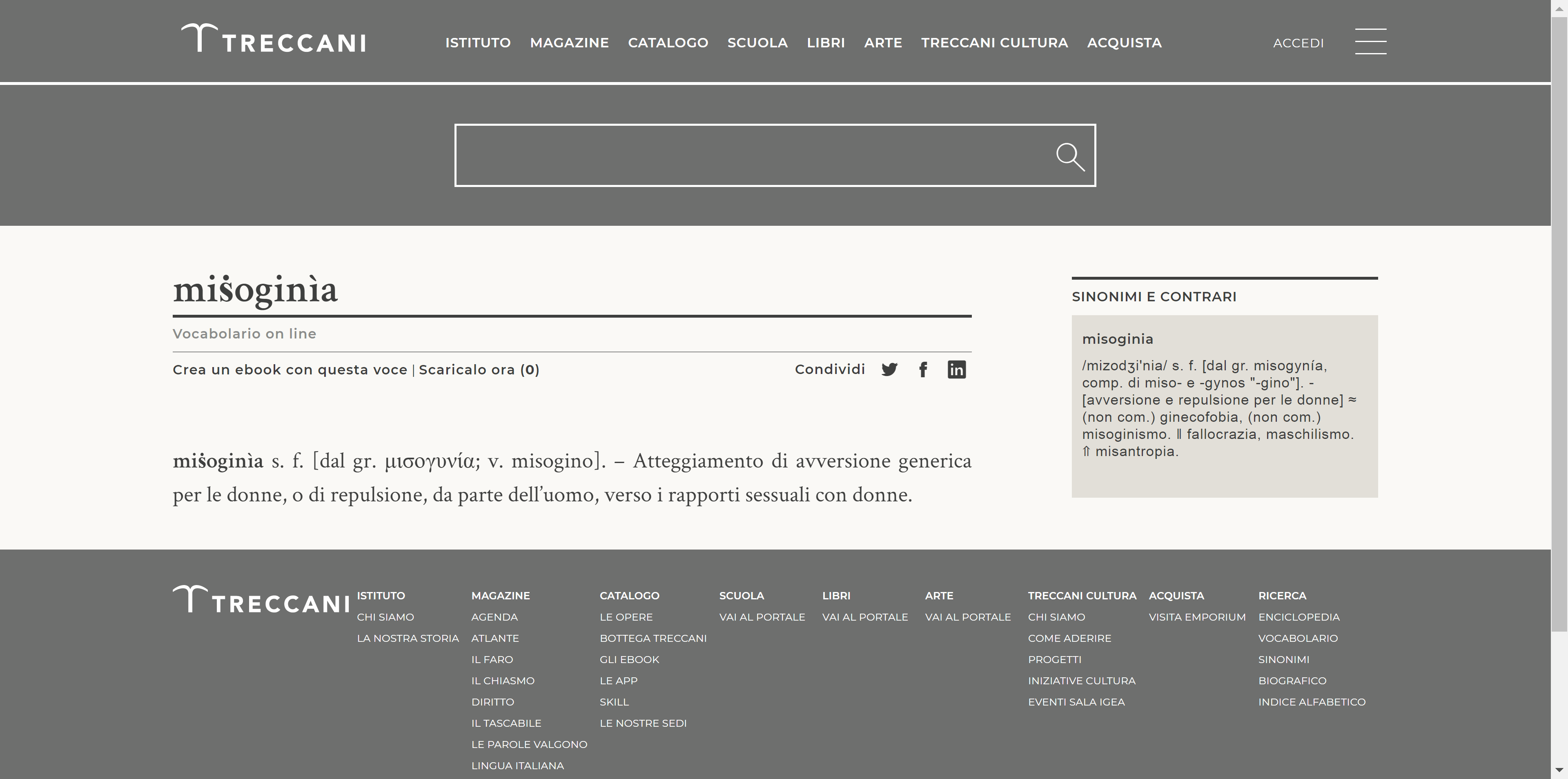
Task: Open Le Opere footer link
Action: pyautogui.click(x=626, y=617)
